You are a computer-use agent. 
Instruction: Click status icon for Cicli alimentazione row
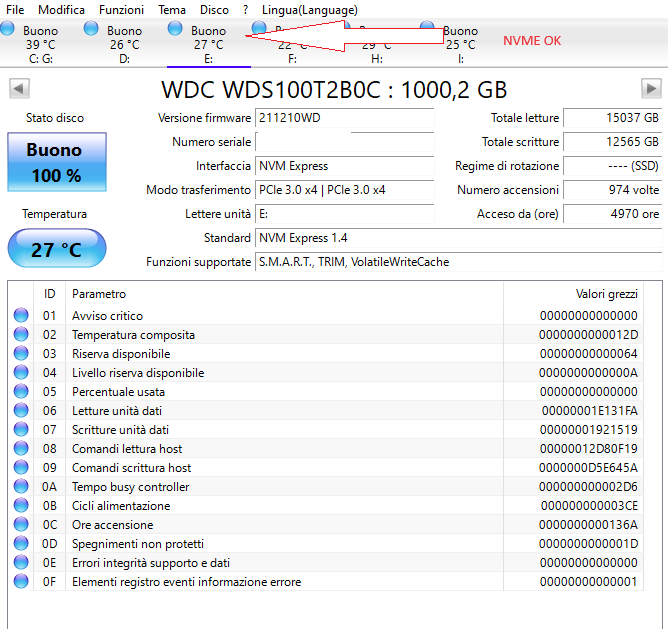pyautogui.click(x=21, y=505)
